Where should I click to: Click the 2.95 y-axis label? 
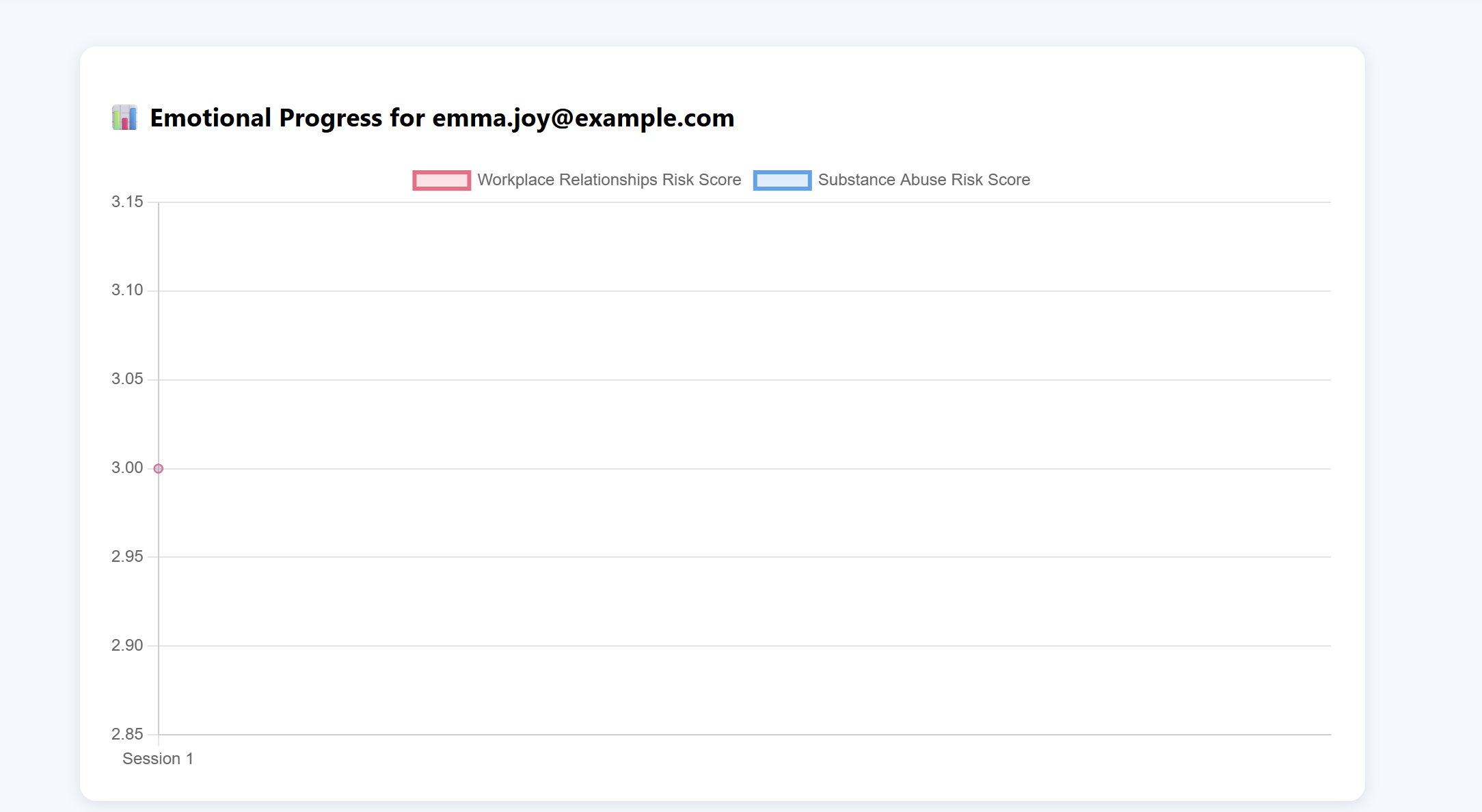pos(127,557)
